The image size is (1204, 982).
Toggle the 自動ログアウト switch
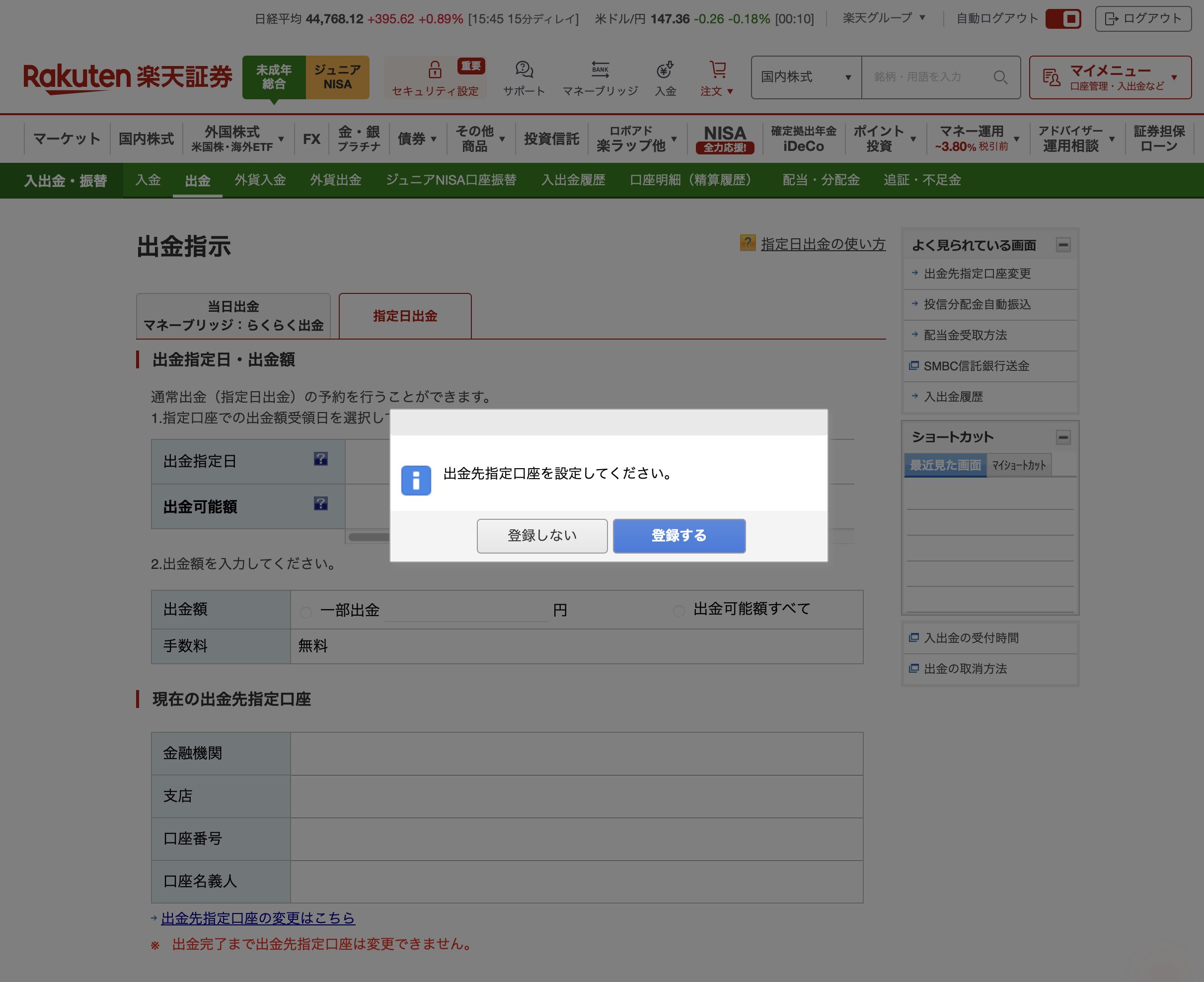(1063, 19)
